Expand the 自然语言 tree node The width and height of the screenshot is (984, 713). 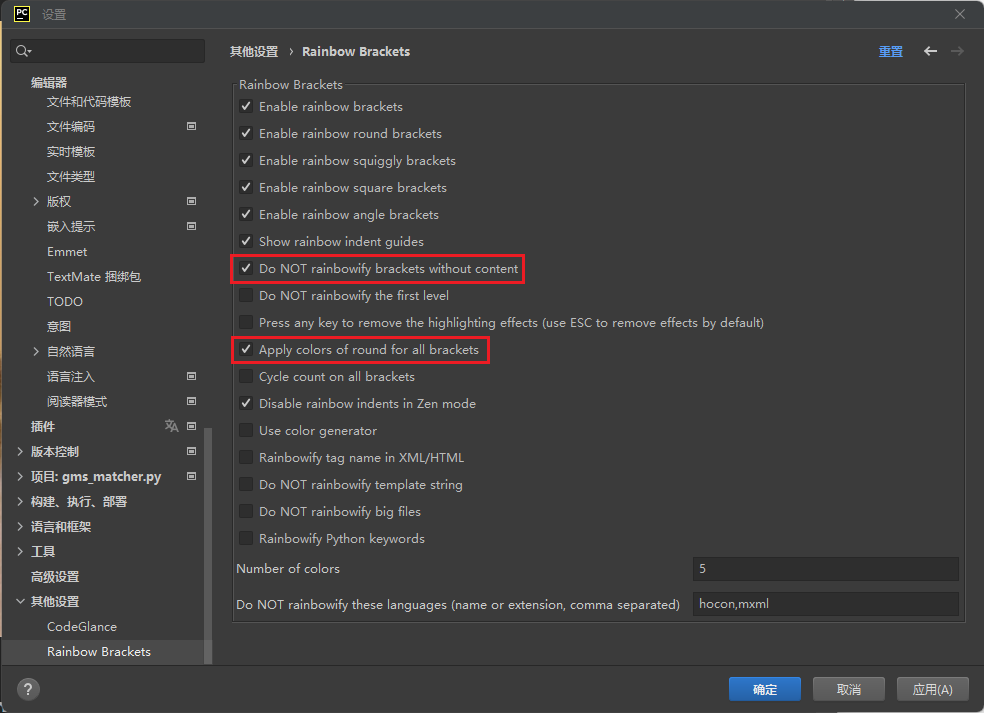[x=36, y=351]
